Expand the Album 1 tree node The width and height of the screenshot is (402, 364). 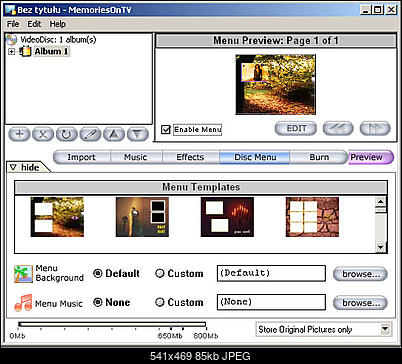coord(12,52)
